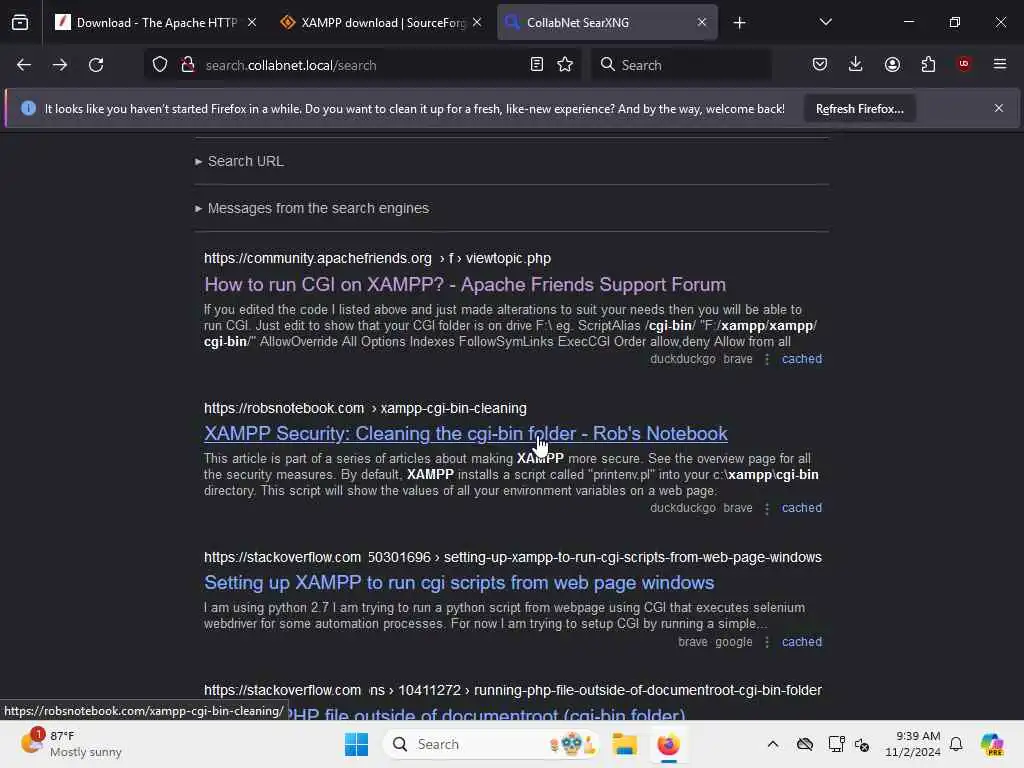Click the taskbar Search box

[491, 744]
